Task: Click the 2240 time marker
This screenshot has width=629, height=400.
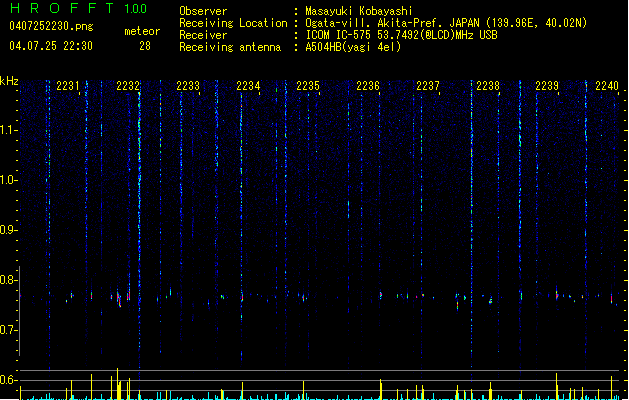Action: point(607,85)
